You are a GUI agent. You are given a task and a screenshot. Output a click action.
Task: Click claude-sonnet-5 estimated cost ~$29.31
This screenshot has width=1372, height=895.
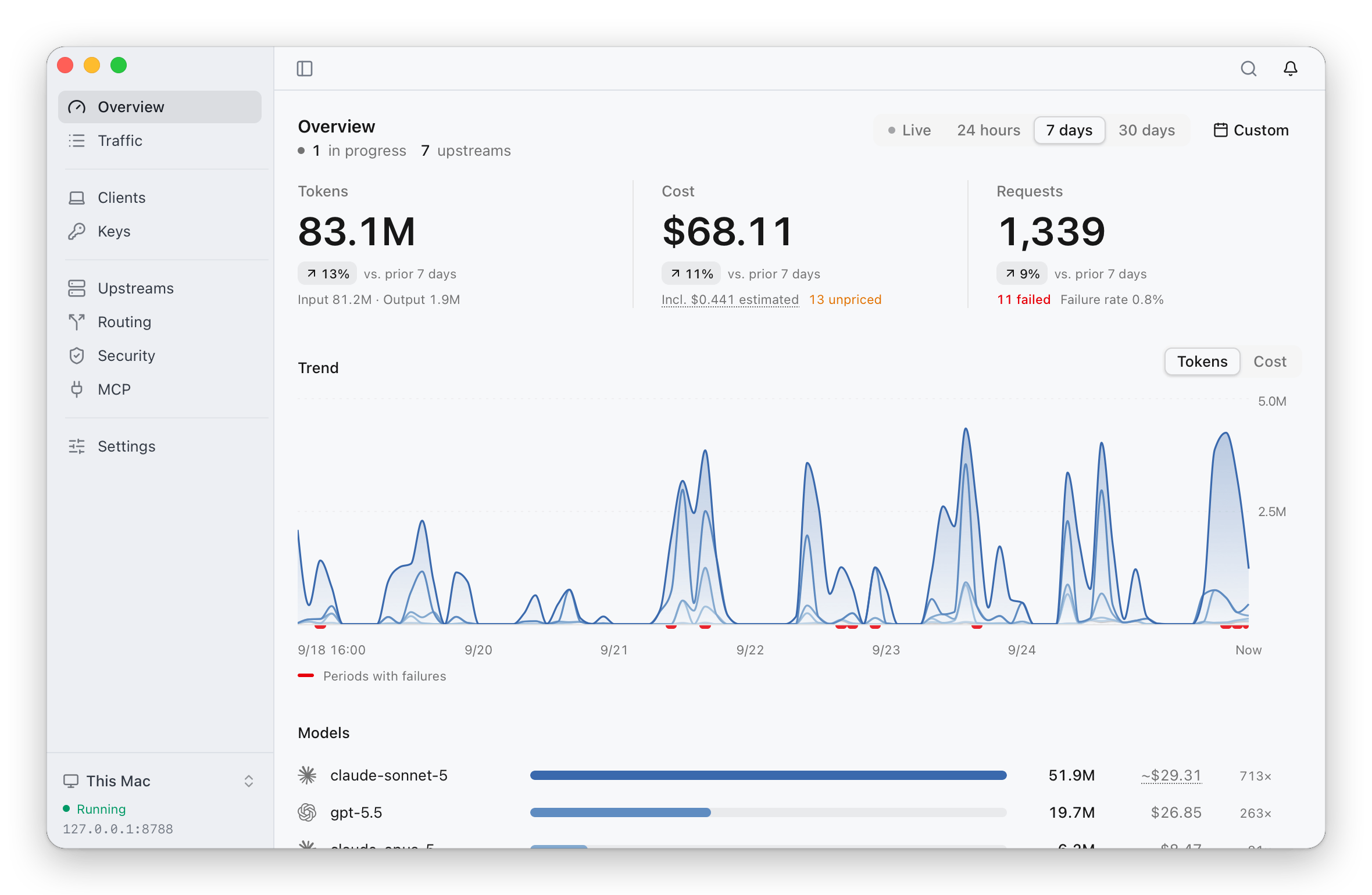click(x=1171, y=775)
